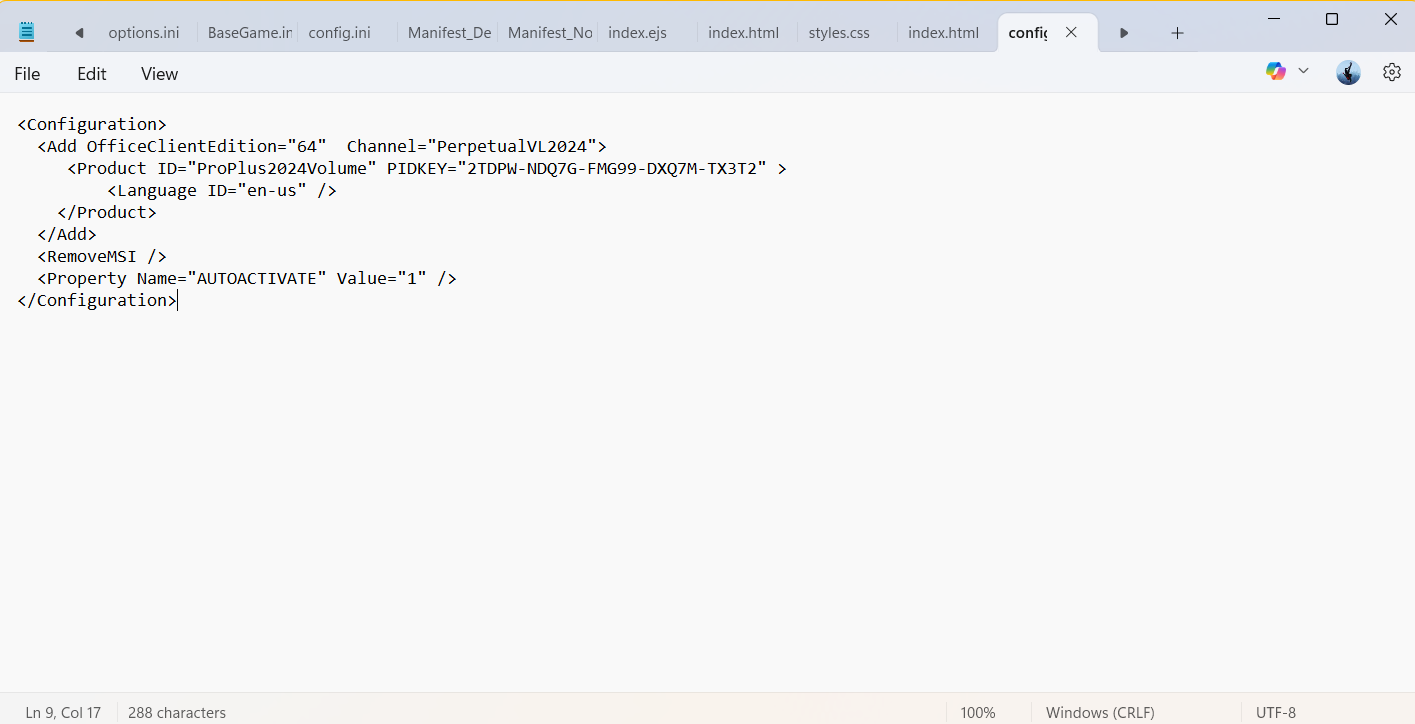Close the active config tab
This screenshot has width=1415, height=724.
tap(1071, 32)
